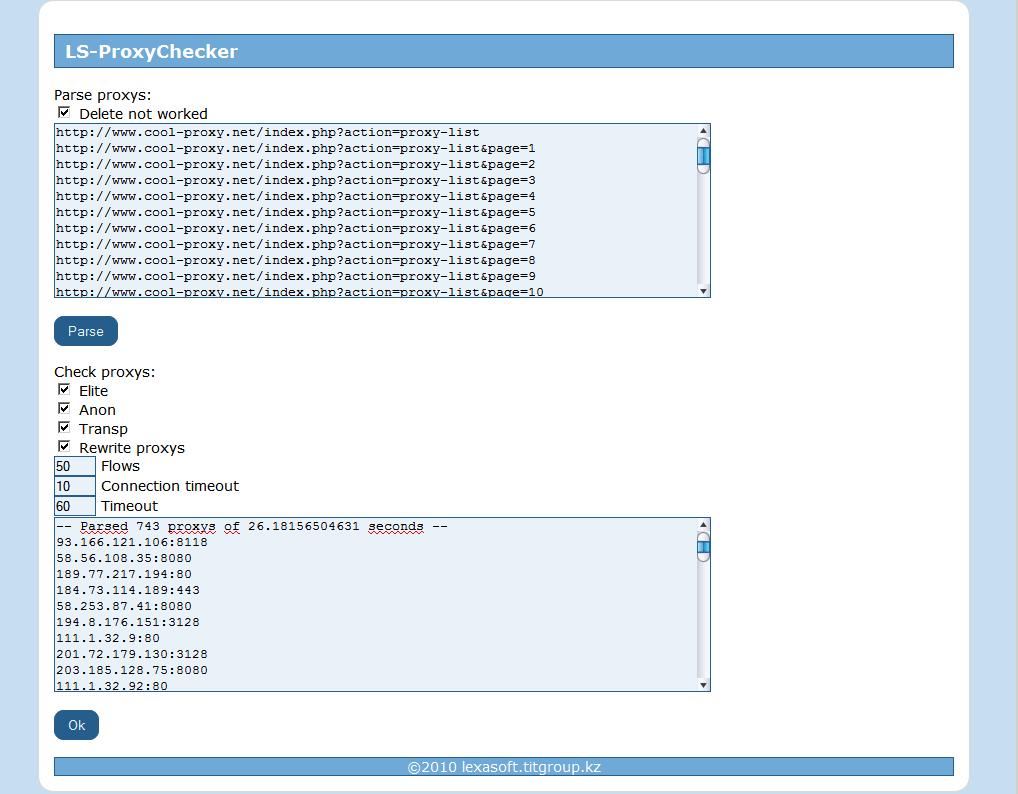Click the URL line ending page=3
Image resolution: width=1018 pixels, height=794 pixels.
tap(295, 180)
